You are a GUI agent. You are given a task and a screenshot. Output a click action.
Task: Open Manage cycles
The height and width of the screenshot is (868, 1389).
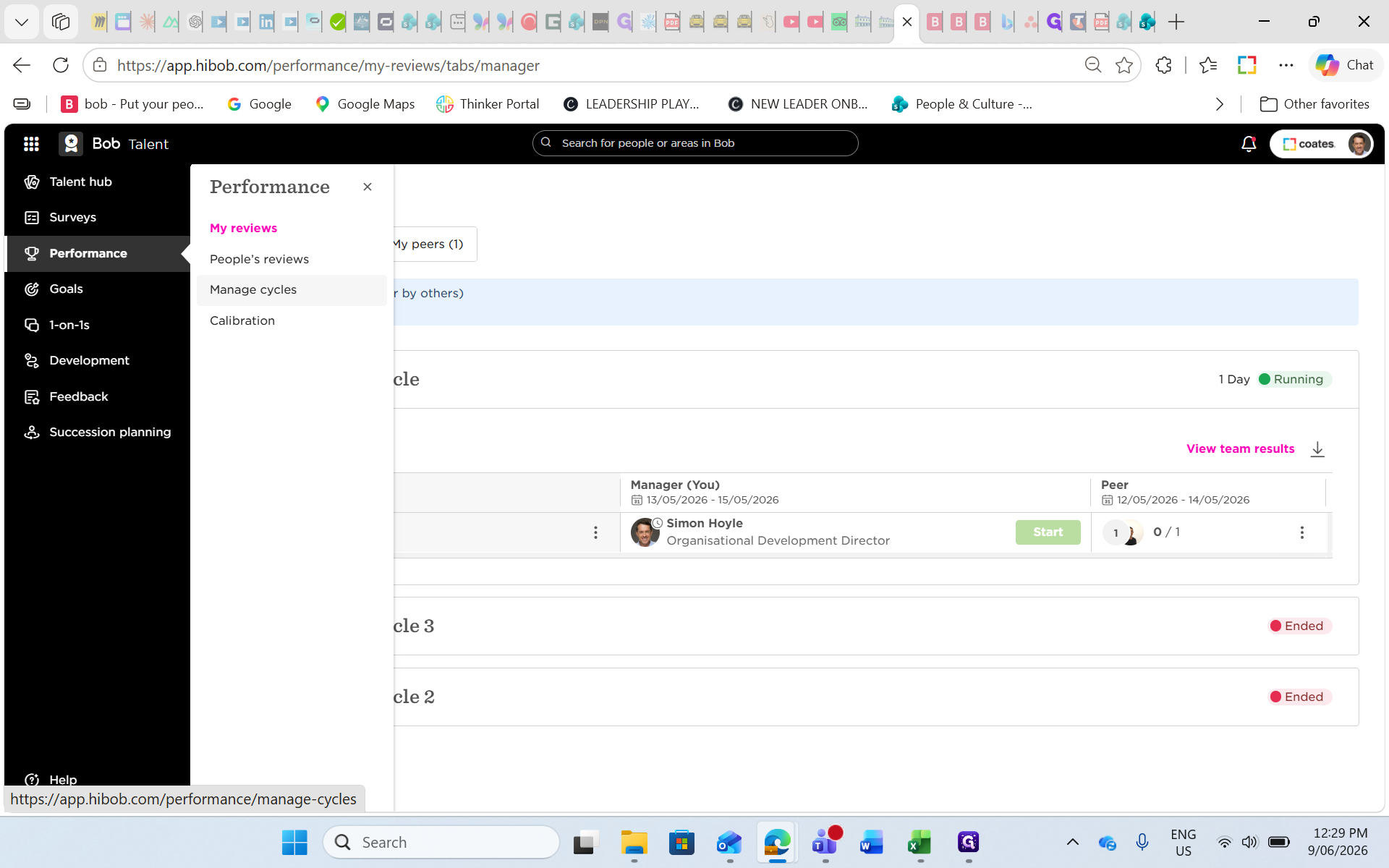pyautogui.click(x=292, y=290)
